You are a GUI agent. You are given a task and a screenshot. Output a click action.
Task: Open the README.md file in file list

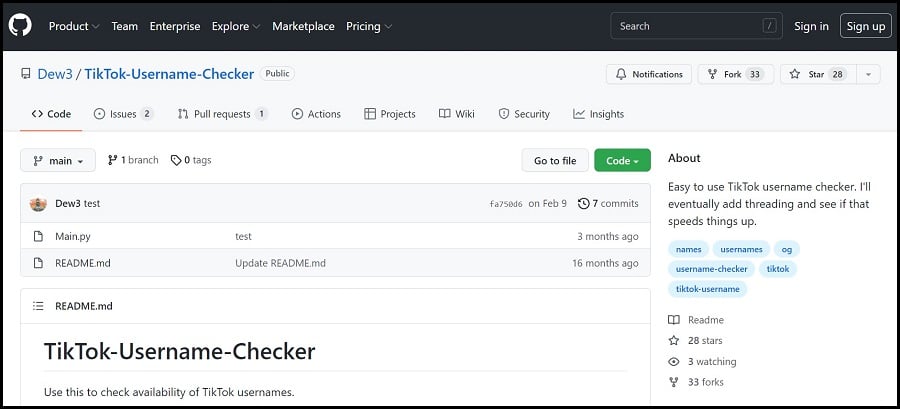coord(83,263)
